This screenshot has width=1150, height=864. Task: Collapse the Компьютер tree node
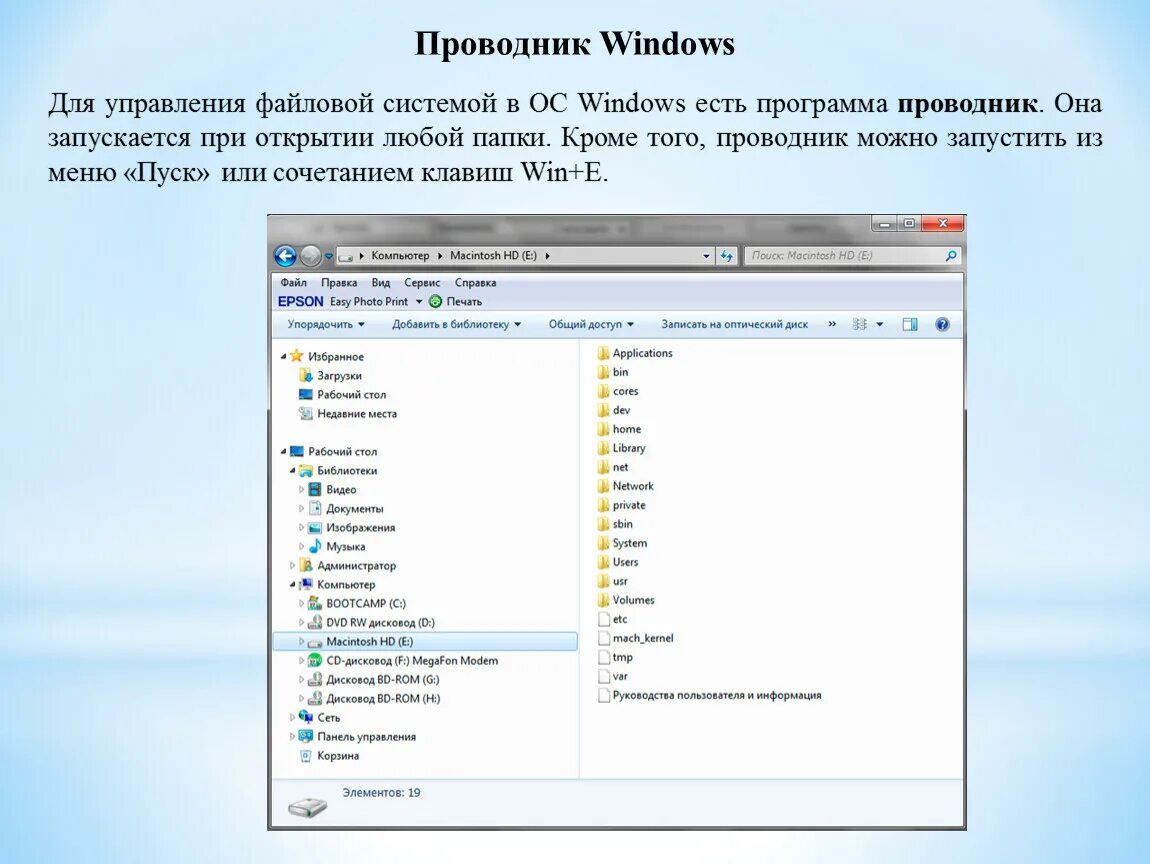(292, 585)
